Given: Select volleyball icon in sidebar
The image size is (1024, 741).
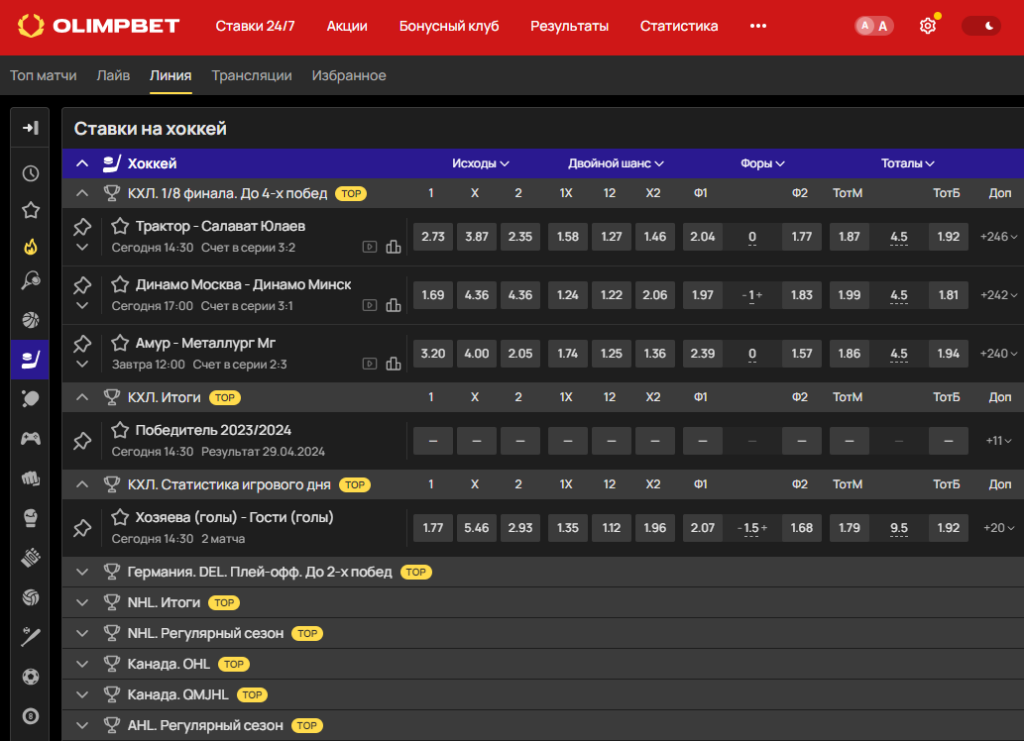Looking at the screenshot, I should point(30,597).
